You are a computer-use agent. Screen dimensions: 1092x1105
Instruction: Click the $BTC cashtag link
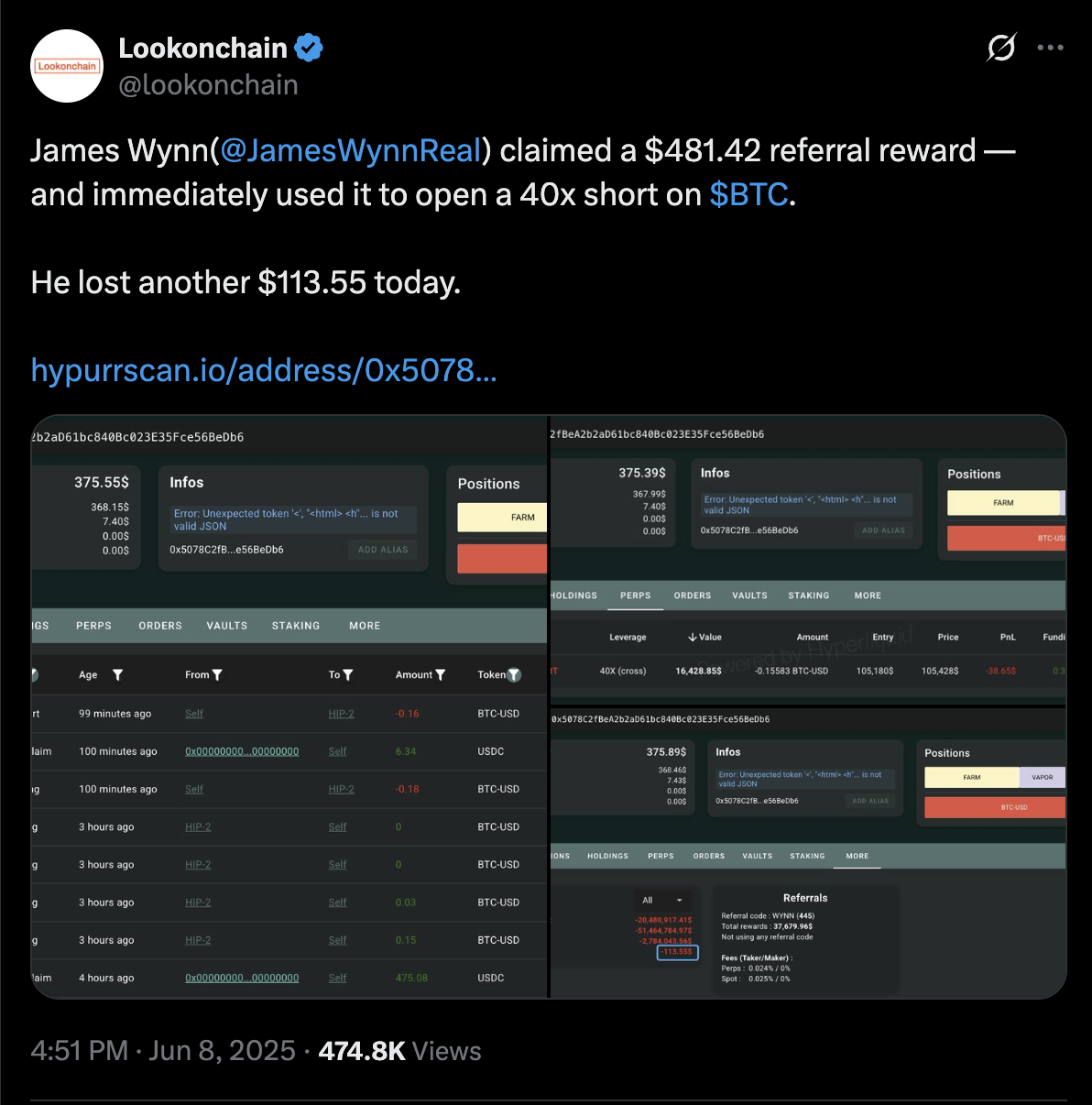(x=748, y=194)
